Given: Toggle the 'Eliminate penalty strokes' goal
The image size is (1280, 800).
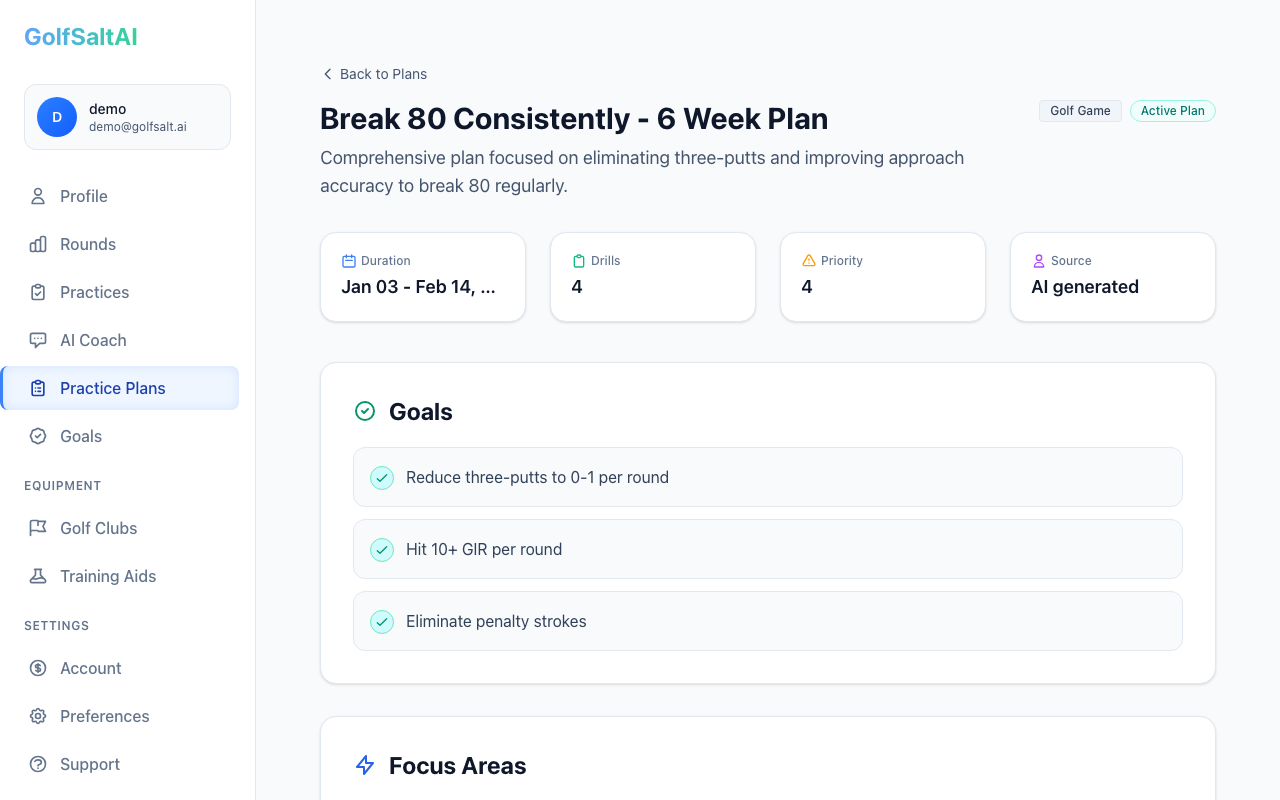Looking at the screenshot, I should (381, 621).
